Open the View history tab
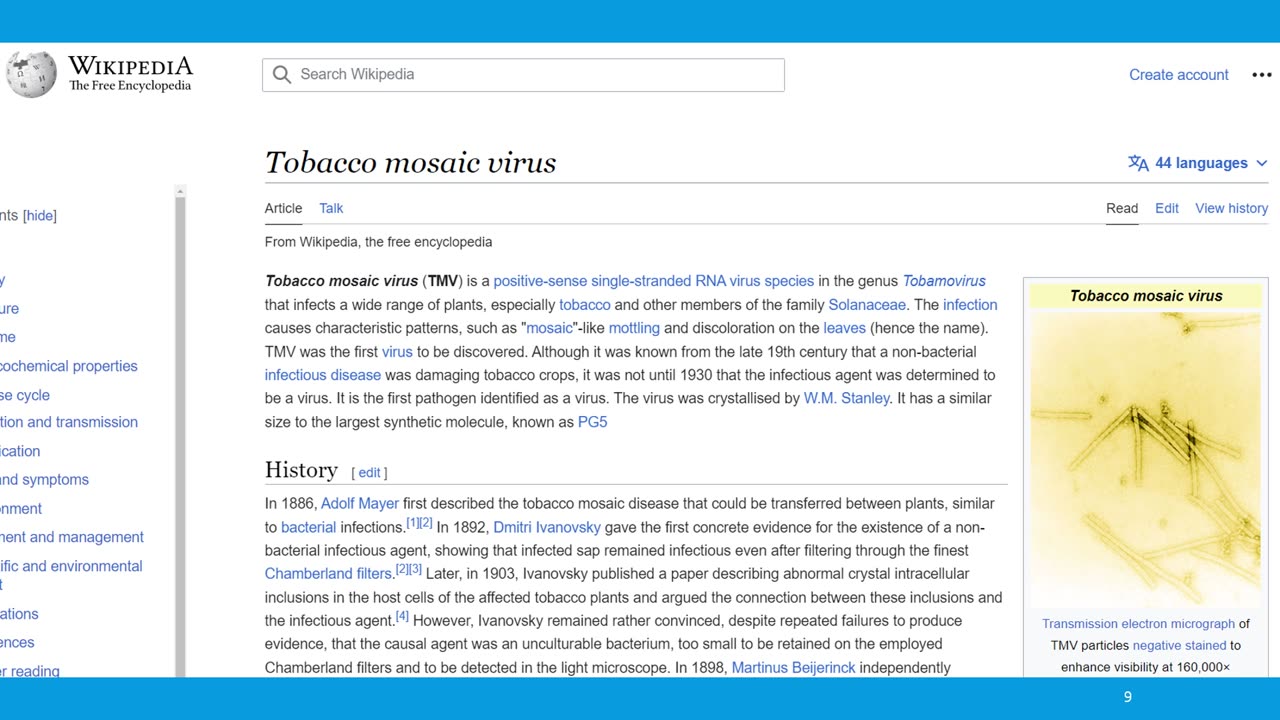 click(x=1231, y=208)
